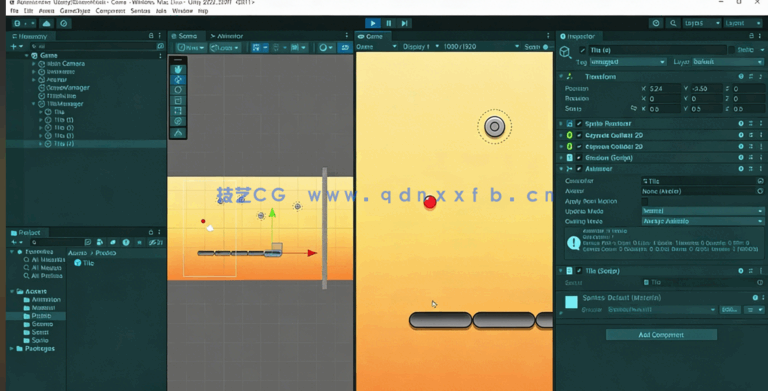Collapse the Animator component
This screenshot has width=768, height=391.
pyautogui.click(x=561, y=169)
